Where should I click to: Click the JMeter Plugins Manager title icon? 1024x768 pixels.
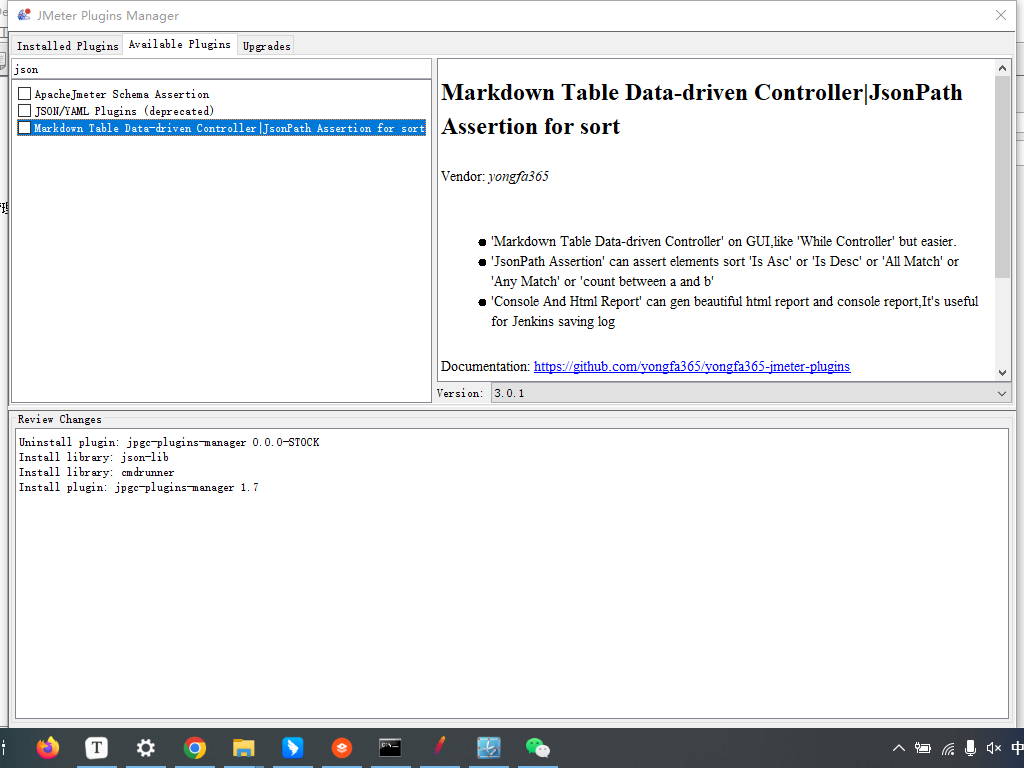pyautogui.click(x=24, y=15)
